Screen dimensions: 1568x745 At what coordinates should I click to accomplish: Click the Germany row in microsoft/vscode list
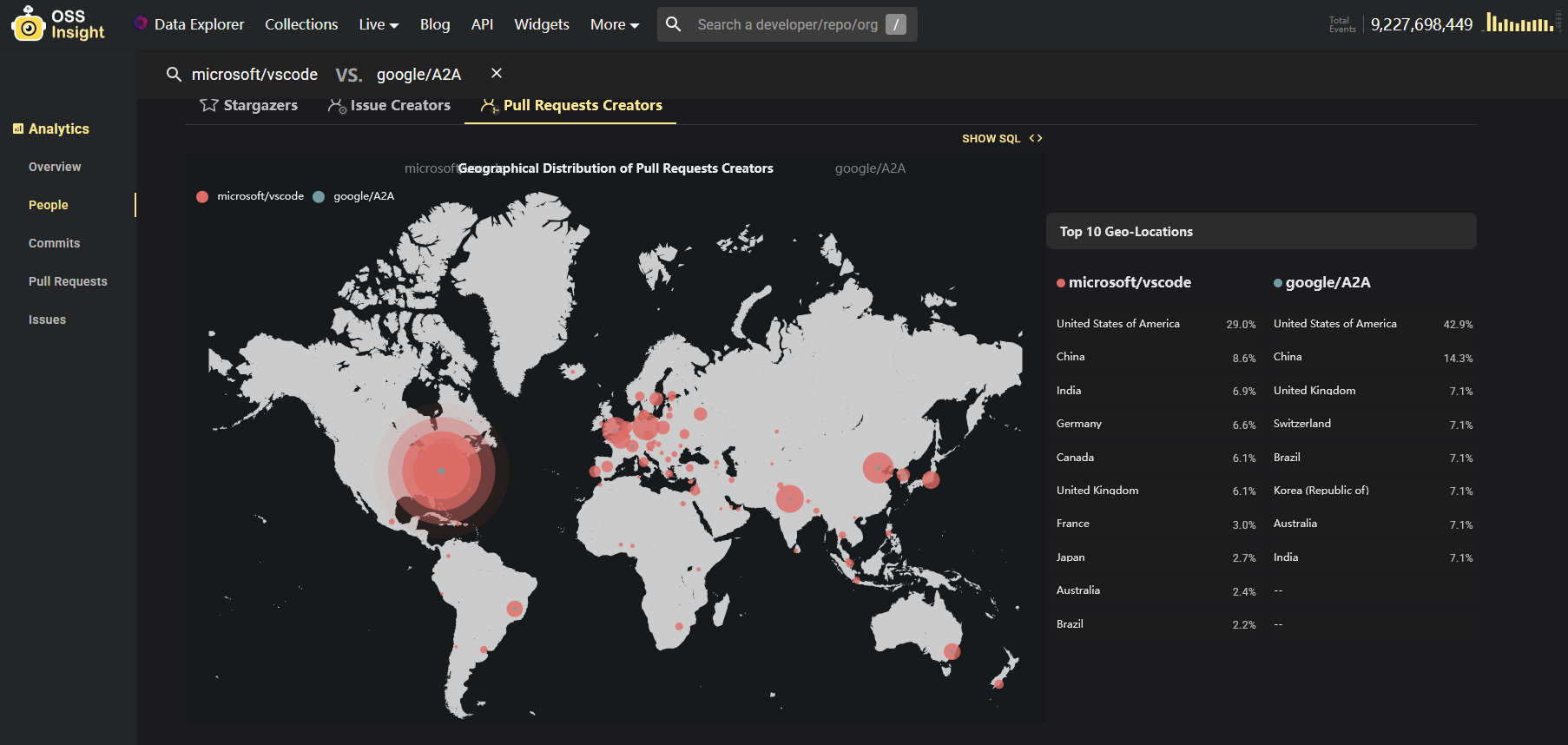point(1156,424)
